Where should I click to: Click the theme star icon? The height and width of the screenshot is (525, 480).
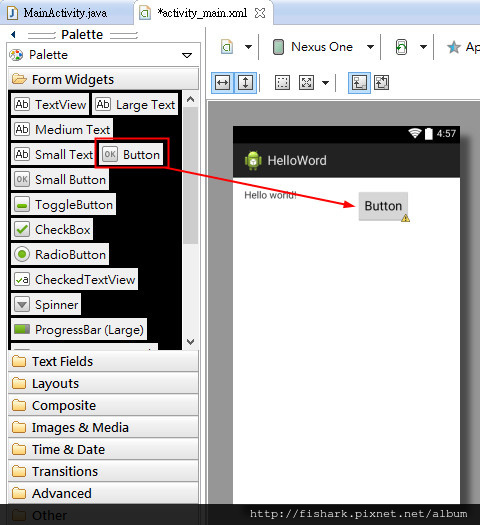pos(454,47)
